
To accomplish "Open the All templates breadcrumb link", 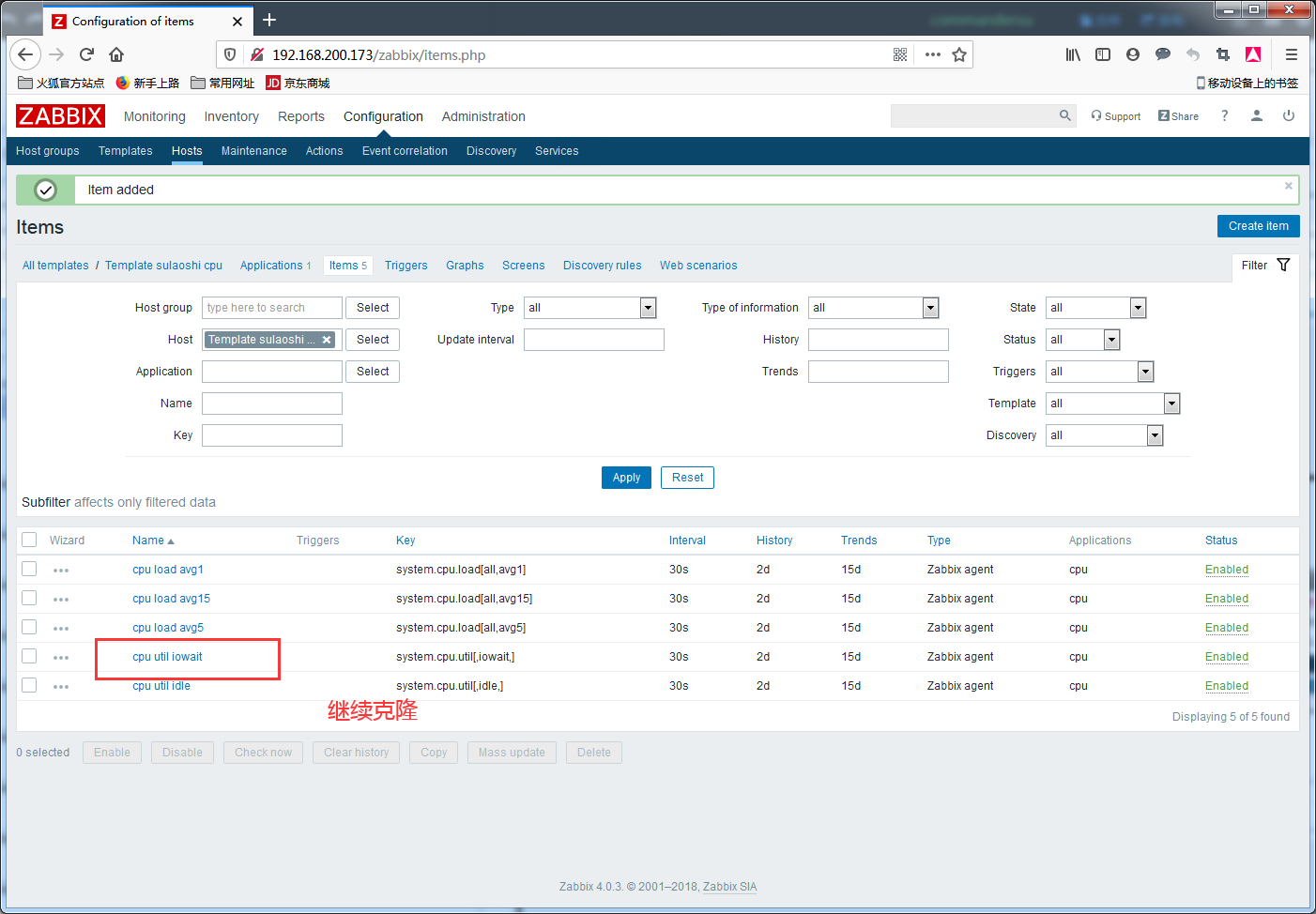I will (x=55, y=266).
